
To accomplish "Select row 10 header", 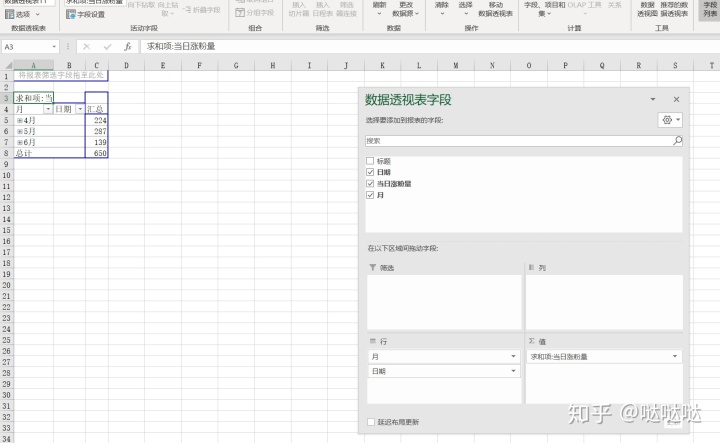I will pyautogui.click(x=6, y=175).
